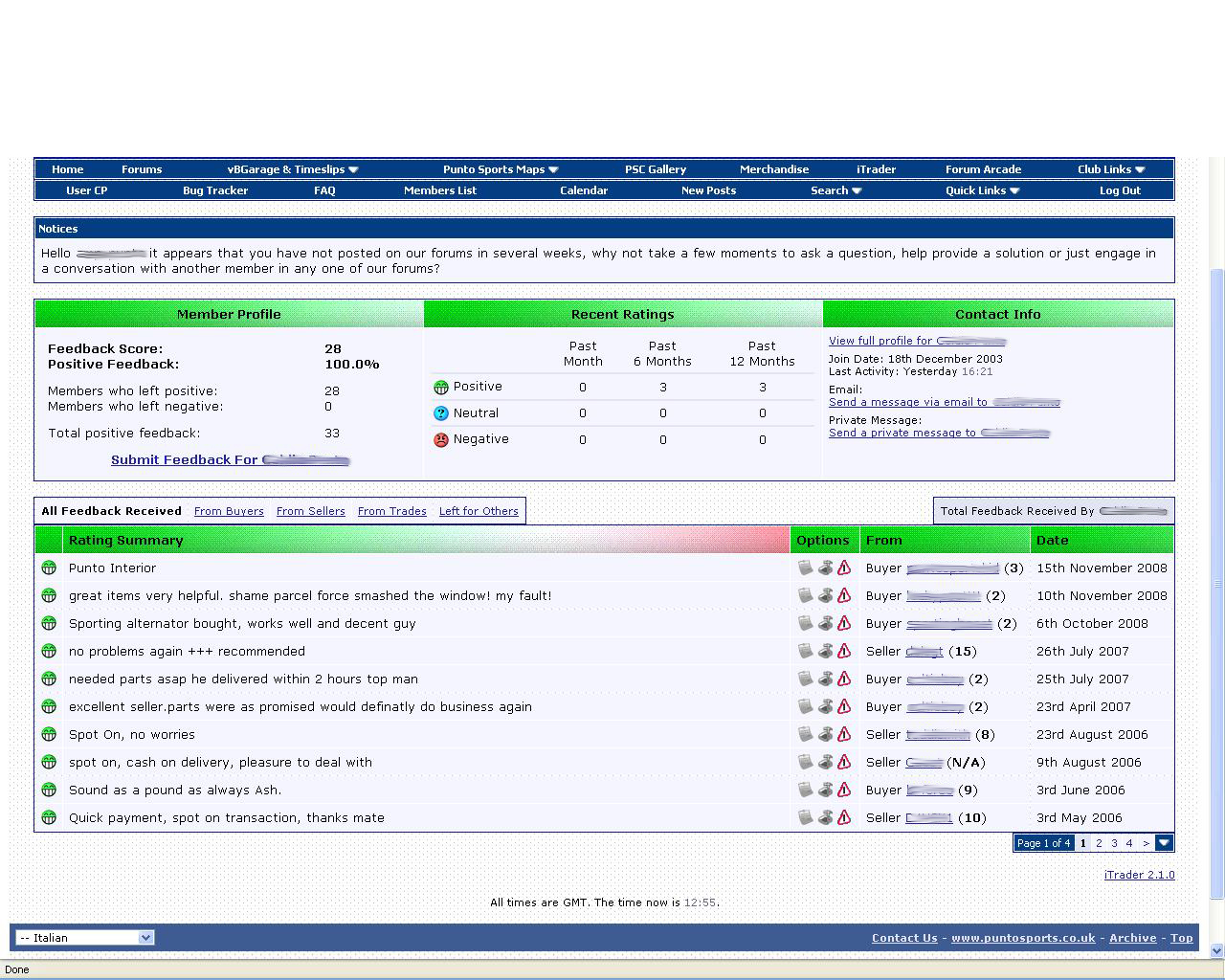Click the 'Sporting alternator bought' feedback text
The width and height of the screenshot is (1225, 980).
click(242, 623)
